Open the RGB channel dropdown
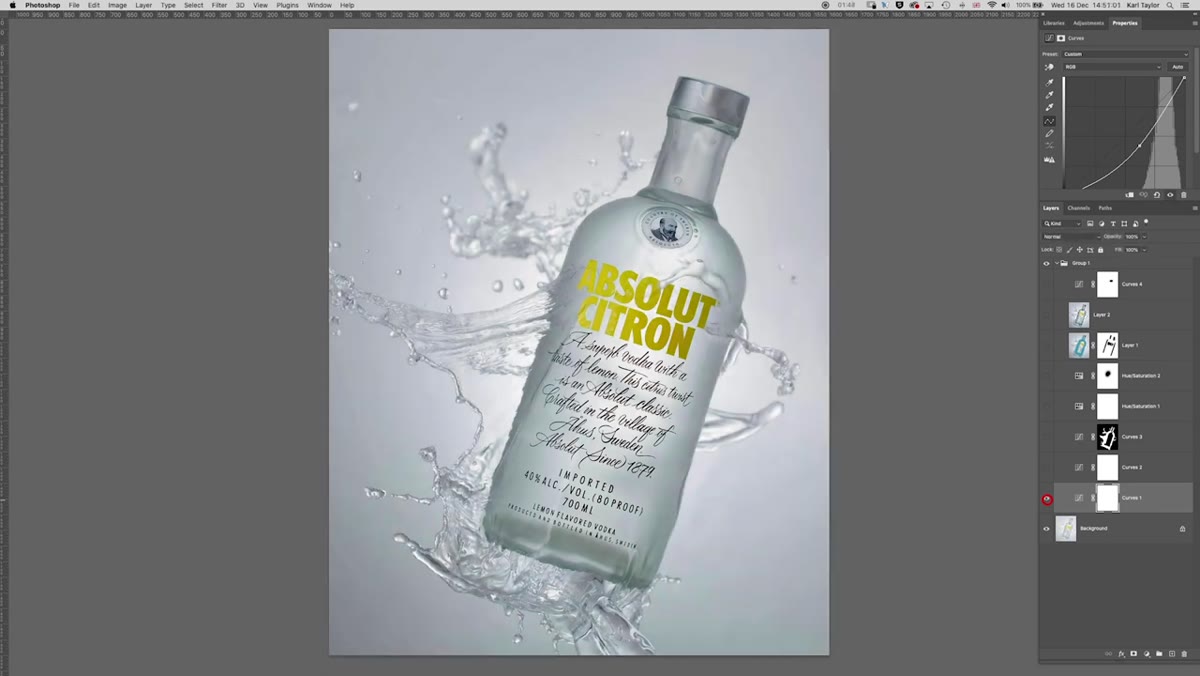Image resolution: width=1200 pixels, height=676 pixels. click(x=1113, y=67)
